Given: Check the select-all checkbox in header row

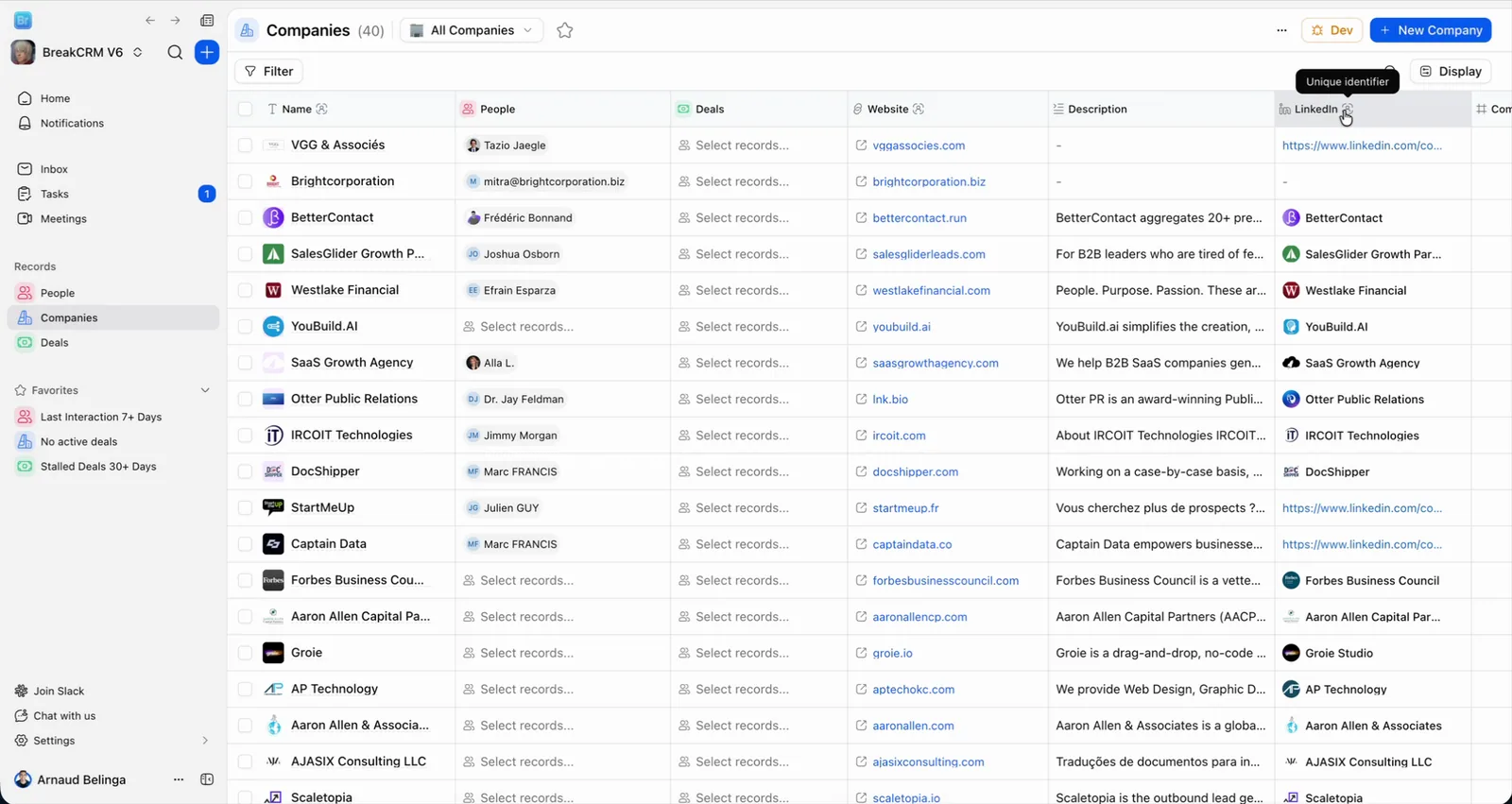Looking at the screenshot, I should pos(245,110).
